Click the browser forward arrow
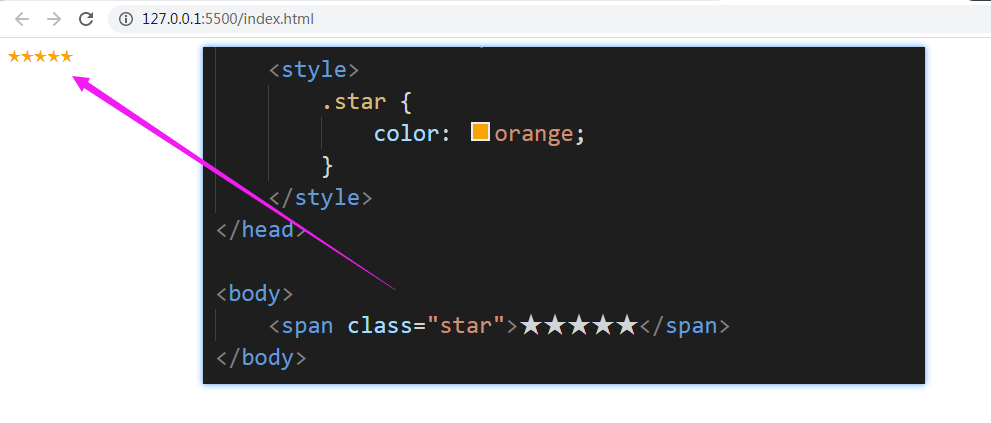Viewport: 991px width, 423px height. (54, 19)
